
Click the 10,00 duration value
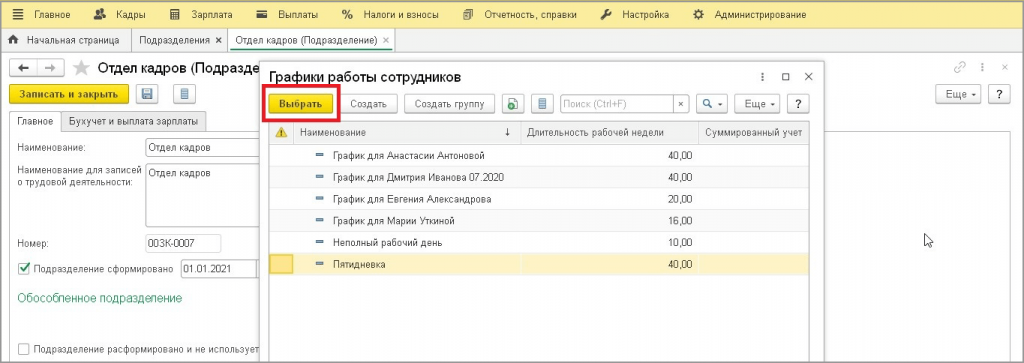[680, 243]
